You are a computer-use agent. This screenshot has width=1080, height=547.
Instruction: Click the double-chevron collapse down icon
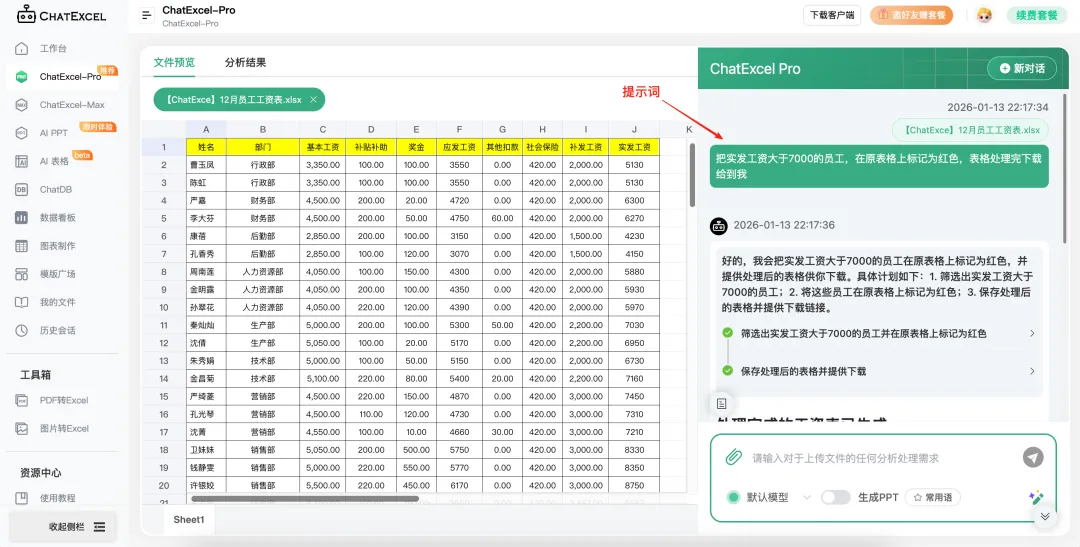(x=1045, y=516)
